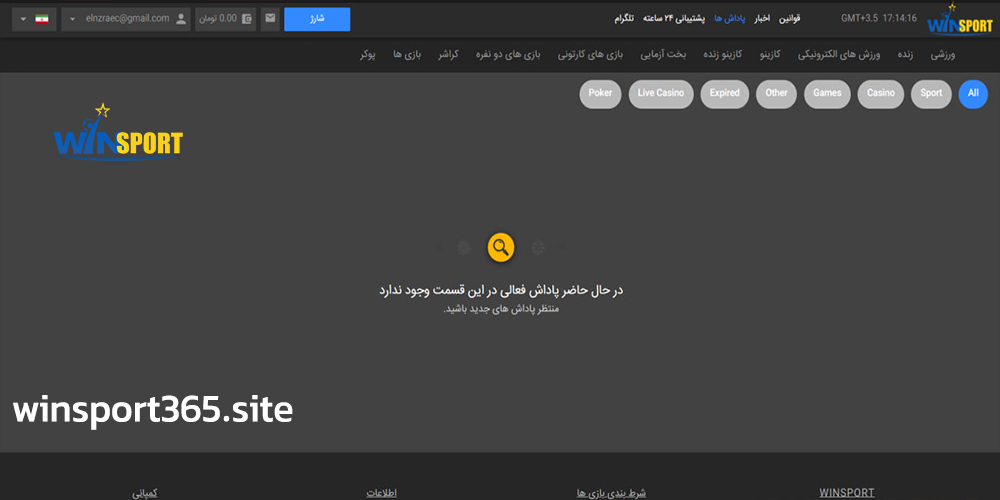
Task: Click the Iran flag language icon
Action: pos(42,19)
